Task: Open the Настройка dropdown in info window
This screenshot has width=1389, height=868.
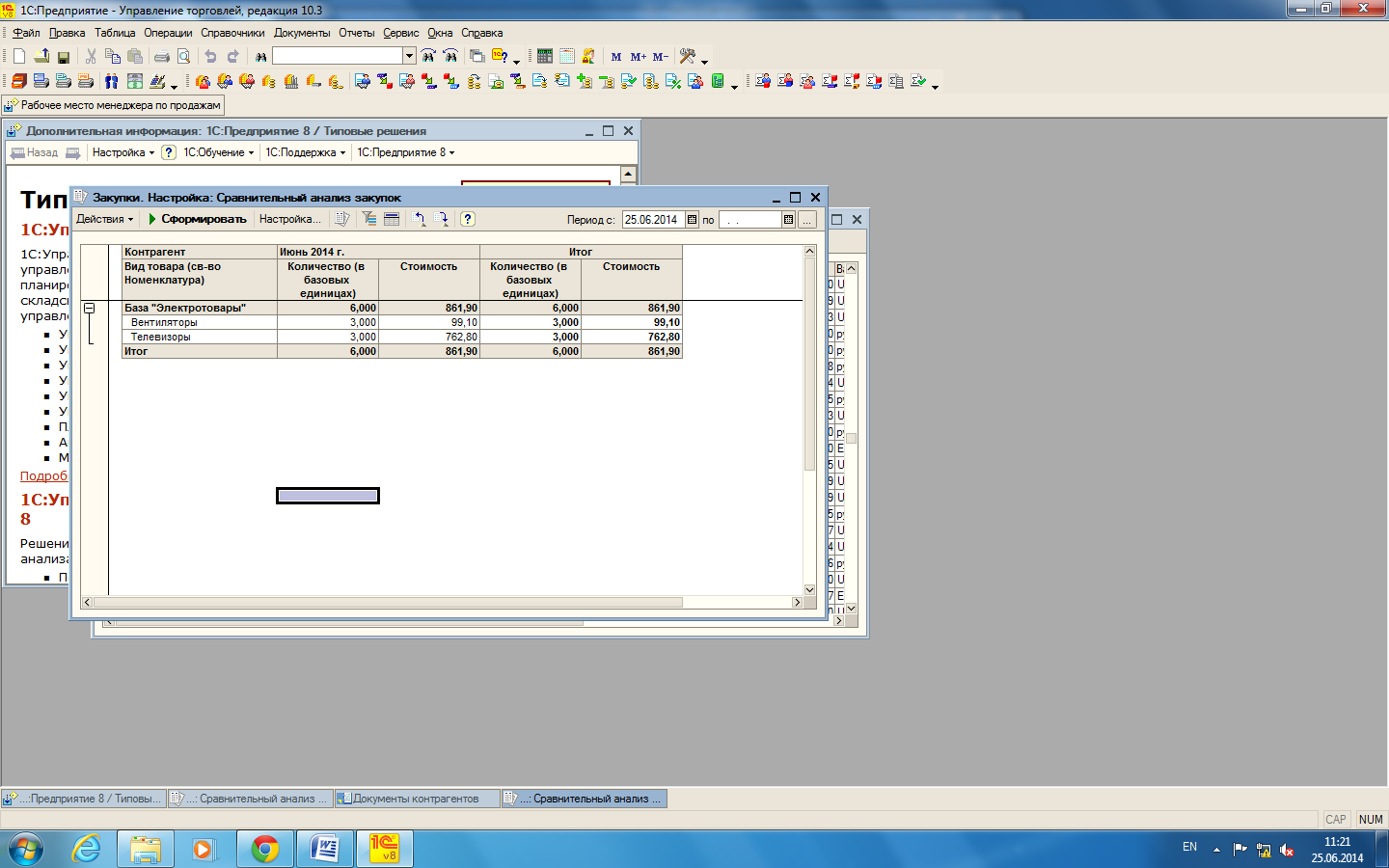Action: click(x=123, y=152)
